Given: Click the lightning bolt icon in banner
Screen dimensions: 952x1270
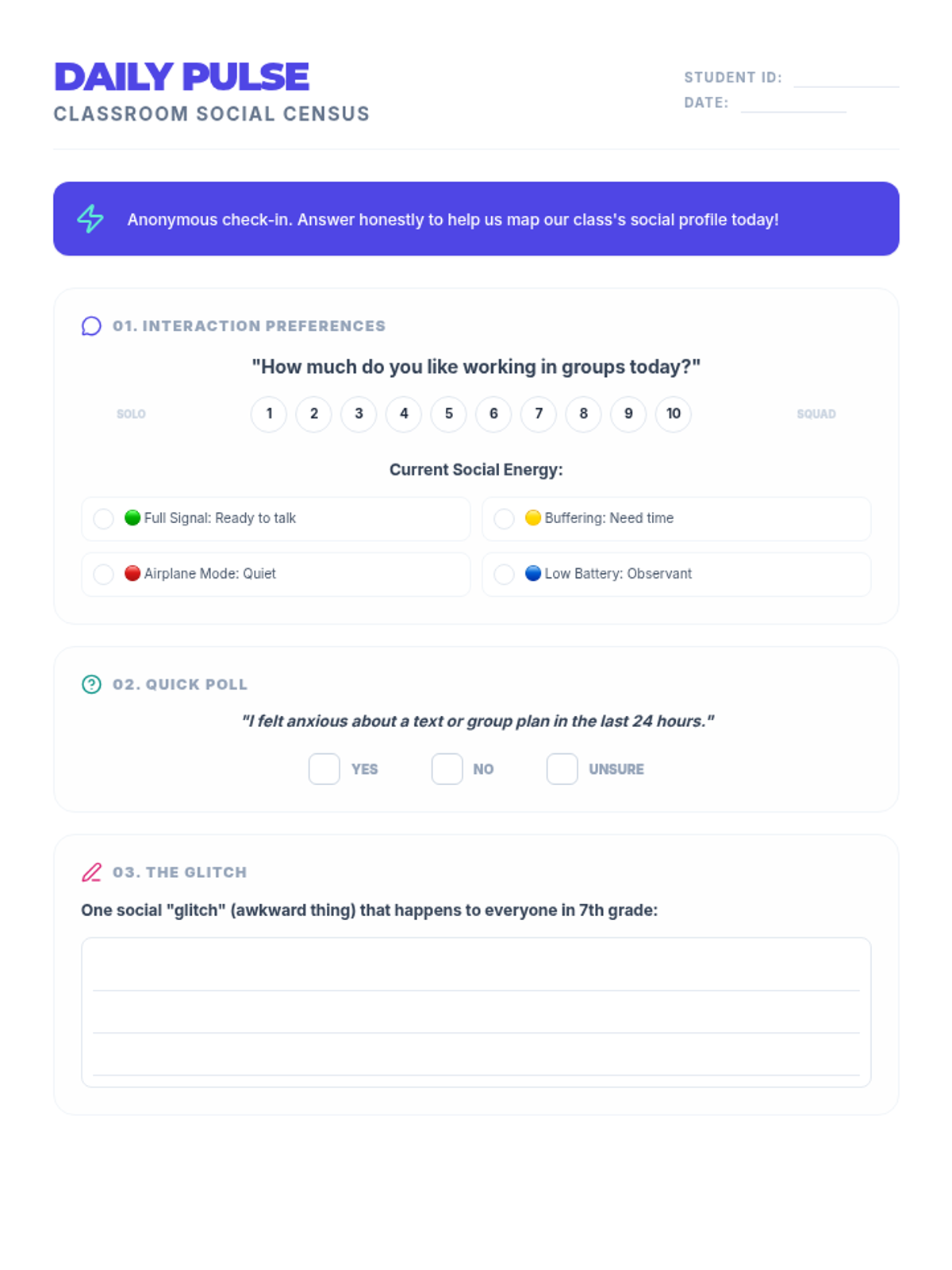Looking at the screenshot, I should [90, 219].
